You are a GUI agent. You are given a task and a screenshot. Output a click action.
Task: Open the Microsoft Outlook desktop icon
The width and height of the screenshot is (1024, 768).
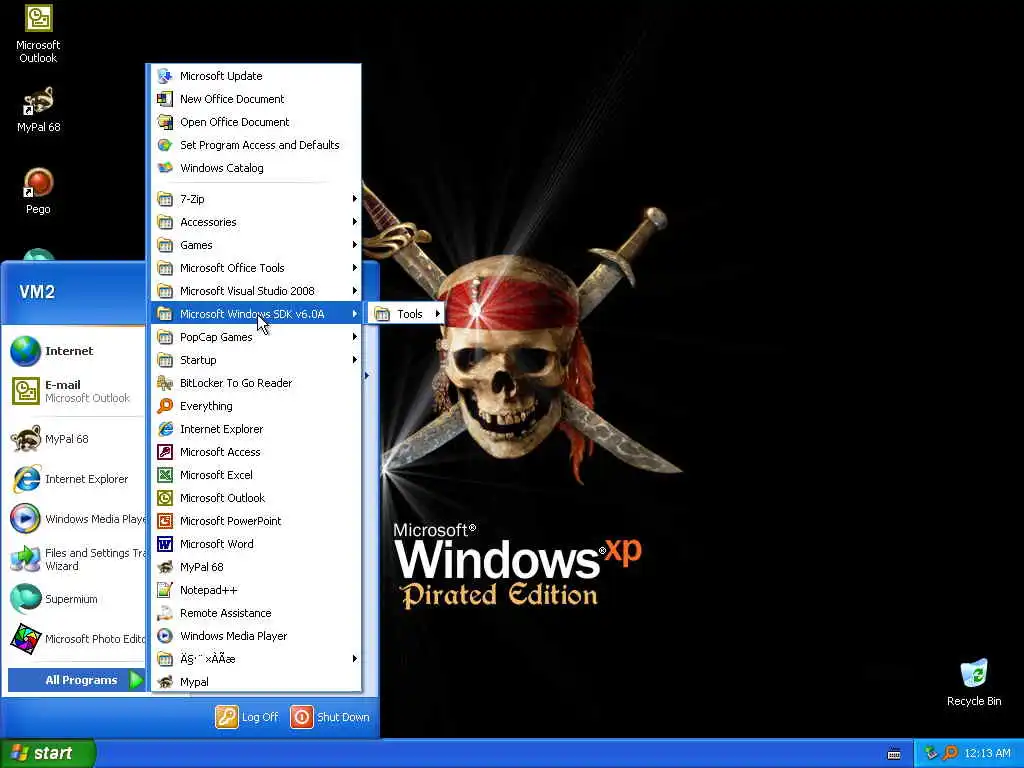tap(38, 34)
